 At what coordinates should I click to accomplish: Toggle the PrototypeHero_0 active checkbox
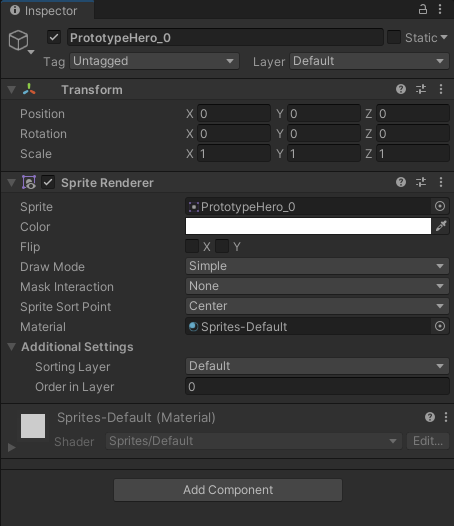pos(54,37)
